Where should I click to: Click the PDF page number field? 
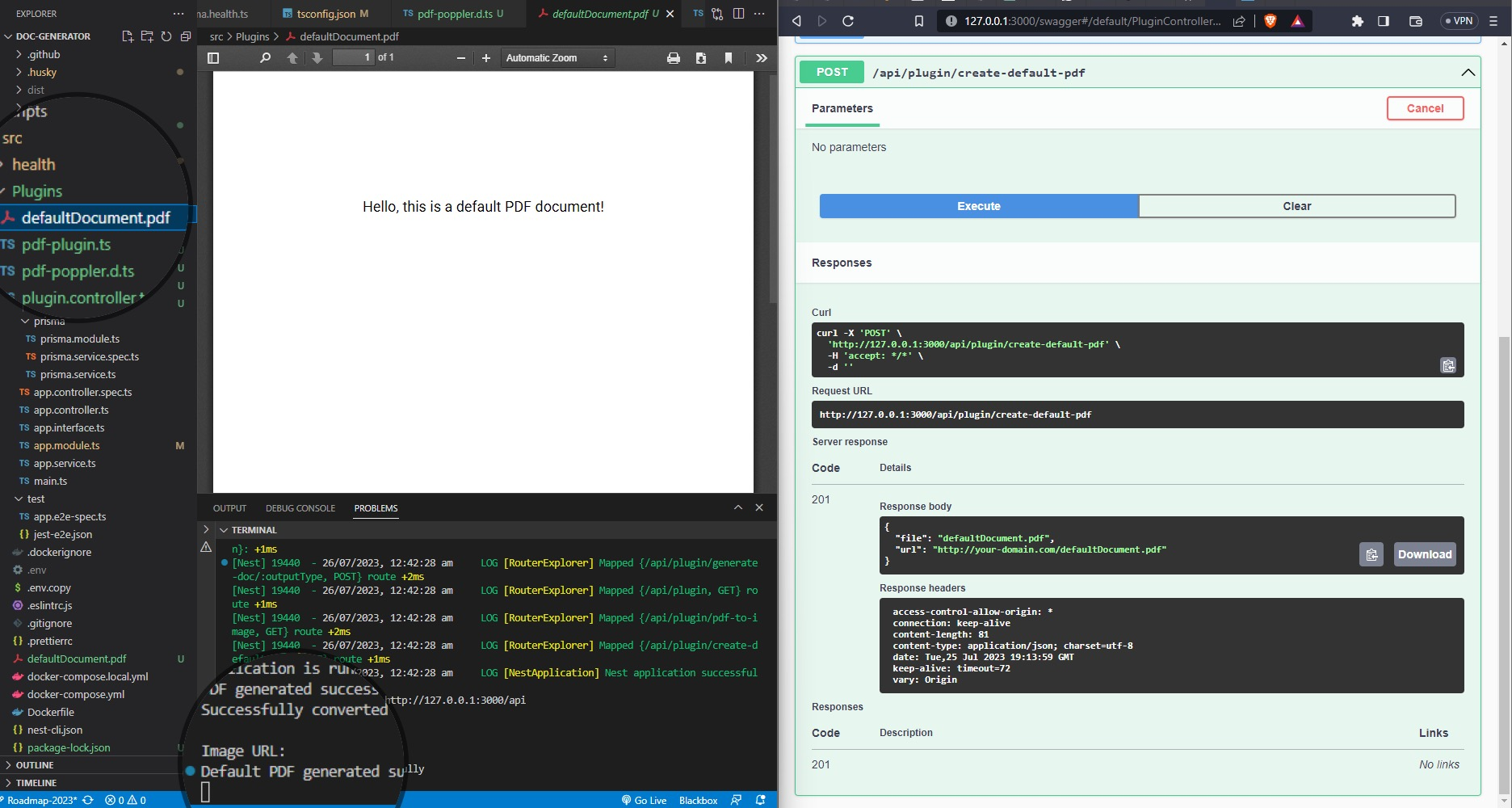[x=354, y=57]
